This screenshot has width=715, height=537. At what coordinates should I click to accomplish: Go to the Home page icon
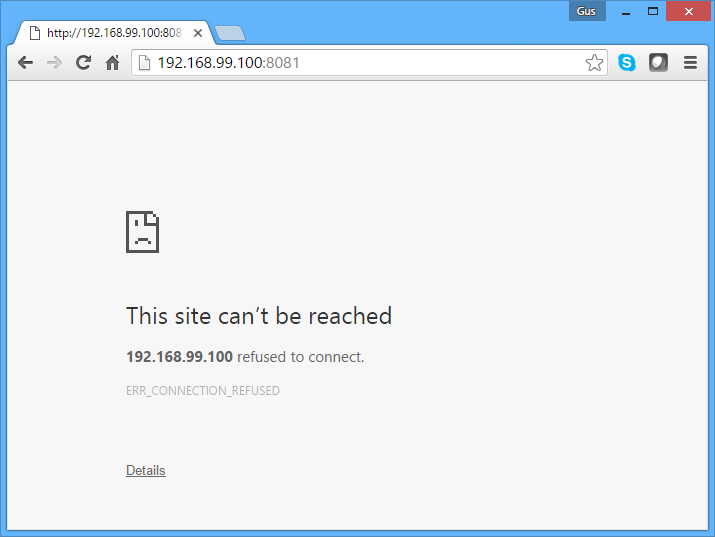point(113,63)
